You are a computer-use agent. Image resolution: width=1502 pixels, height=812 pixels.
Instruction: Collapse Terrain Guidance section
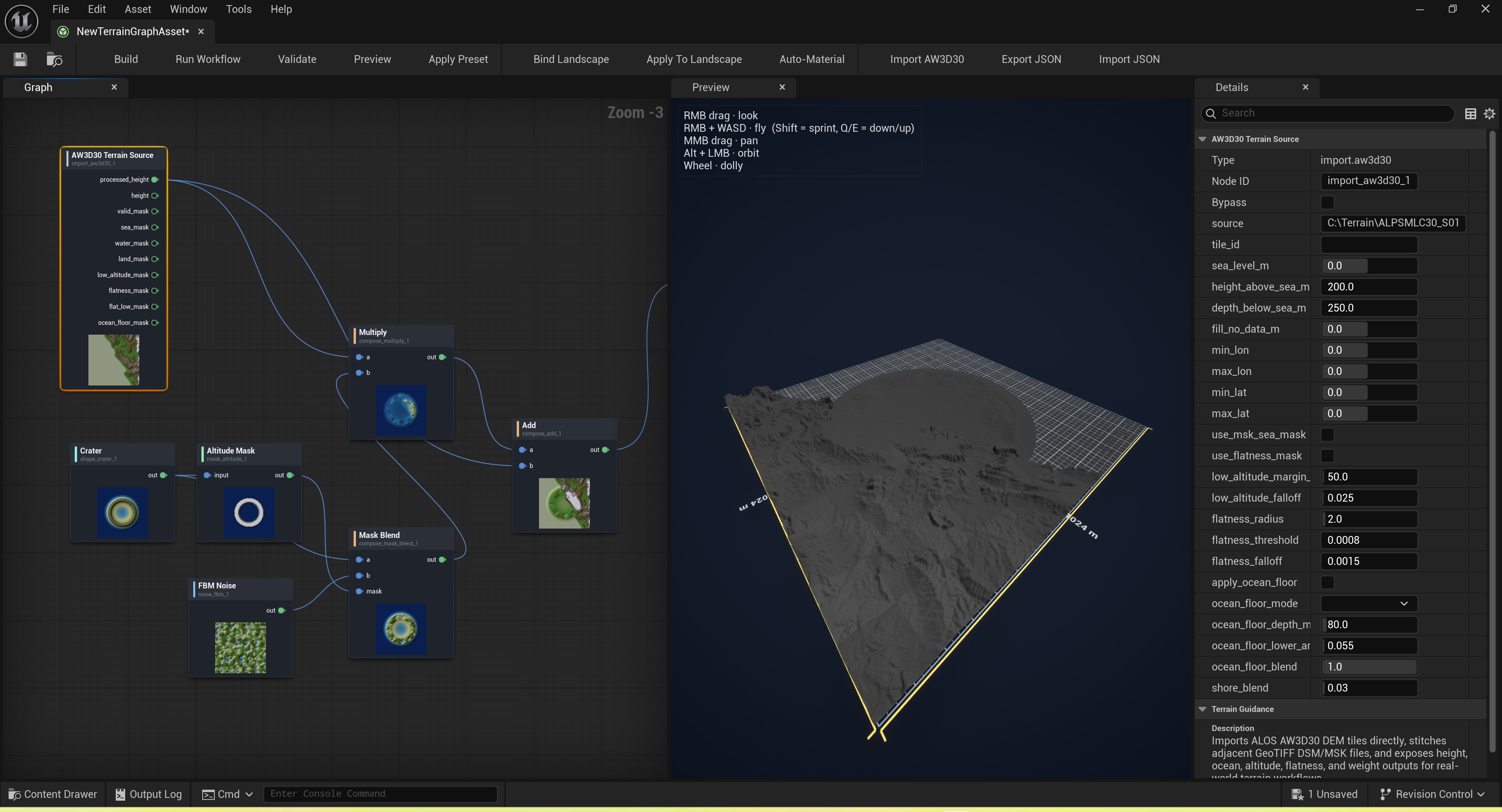pos(1202,710)
